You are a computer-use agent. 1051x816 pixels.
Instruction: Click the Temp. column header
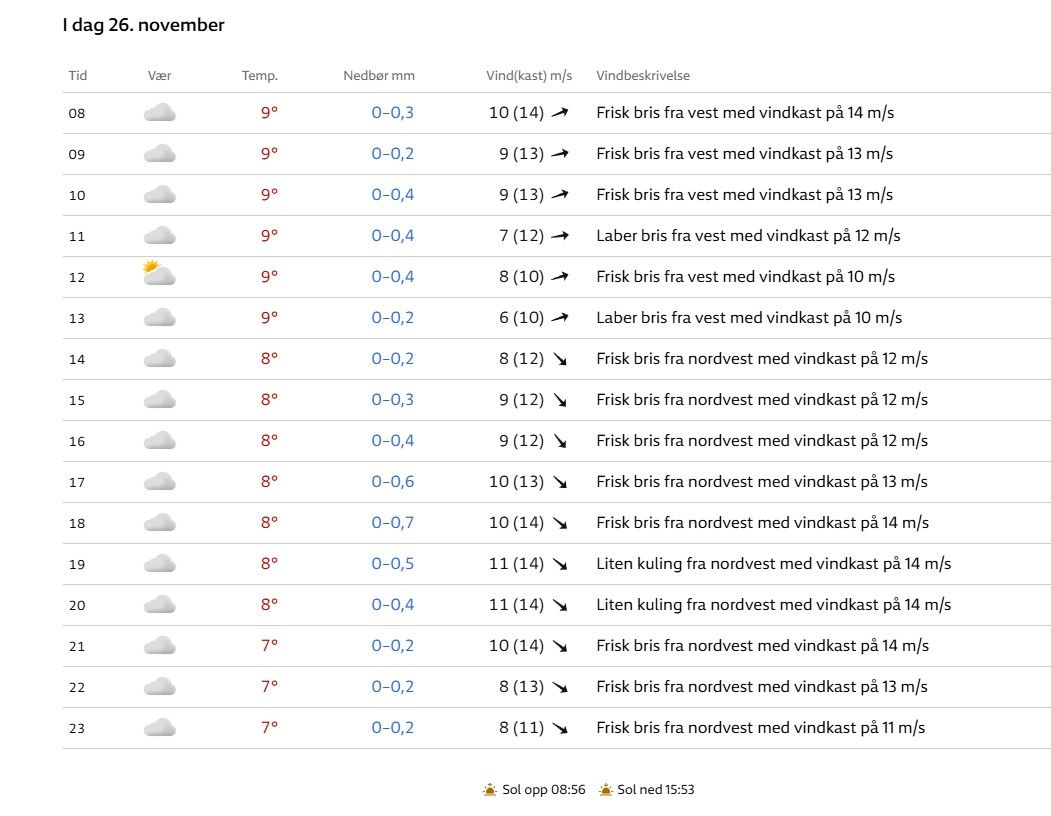[x=259, y=76]
